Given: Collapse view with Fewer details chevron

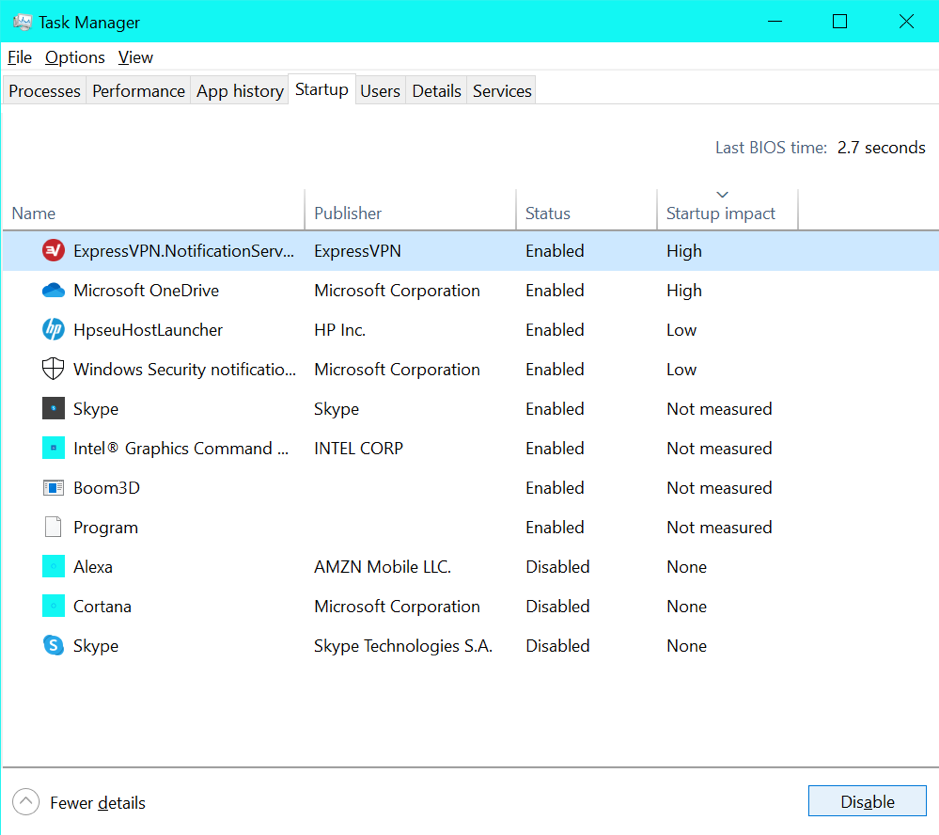Looking at the screenshot, I should (x=26, y=801).
